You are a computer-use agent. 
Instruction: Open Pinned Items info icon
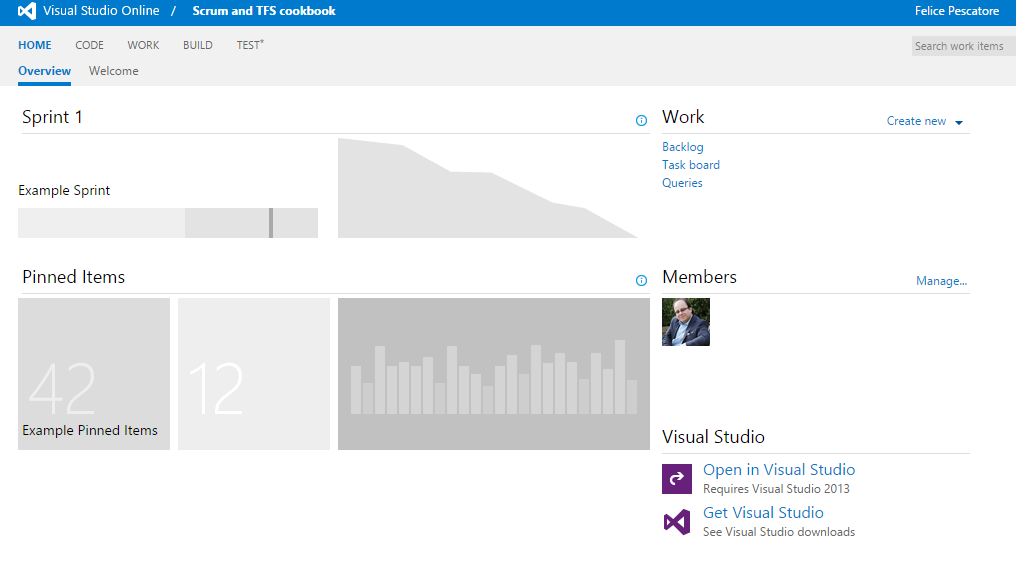(641, 280)
